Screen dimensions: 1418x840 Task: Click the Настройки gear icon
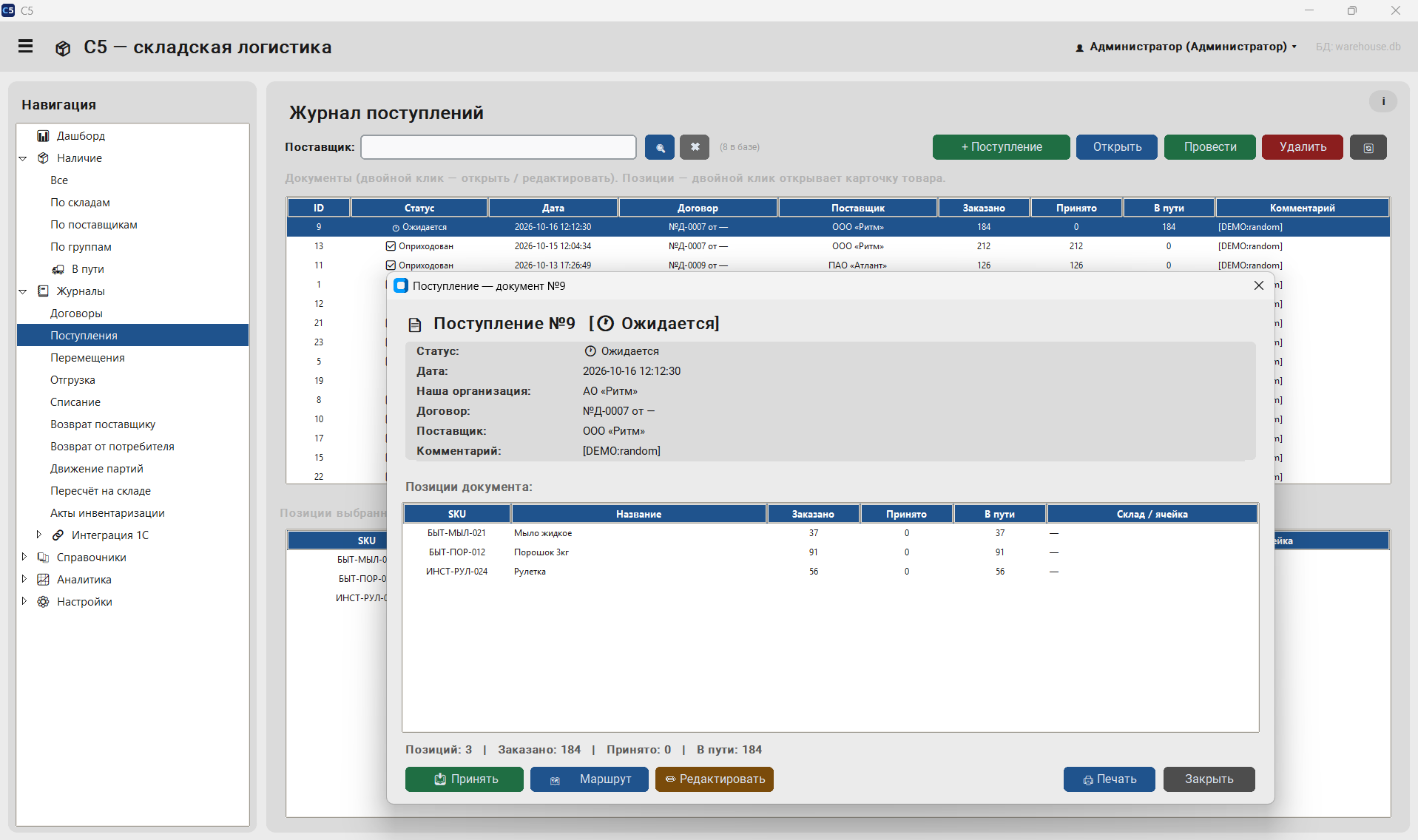coord(43,602)
